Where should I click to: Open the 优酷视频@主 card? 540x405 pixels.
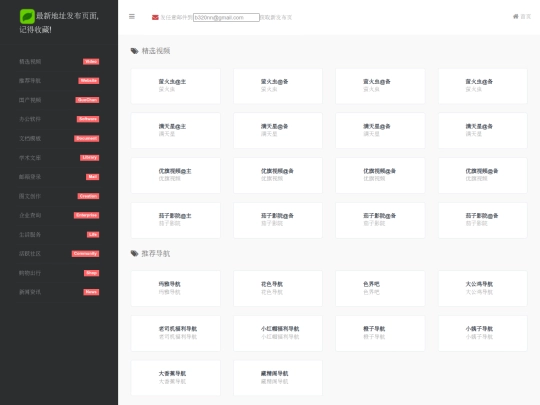point(176,175)
